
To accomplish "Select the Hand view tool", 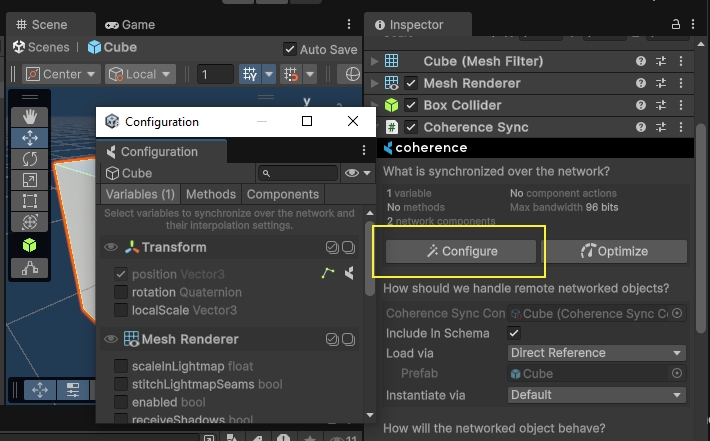I will tap(30, 115).
